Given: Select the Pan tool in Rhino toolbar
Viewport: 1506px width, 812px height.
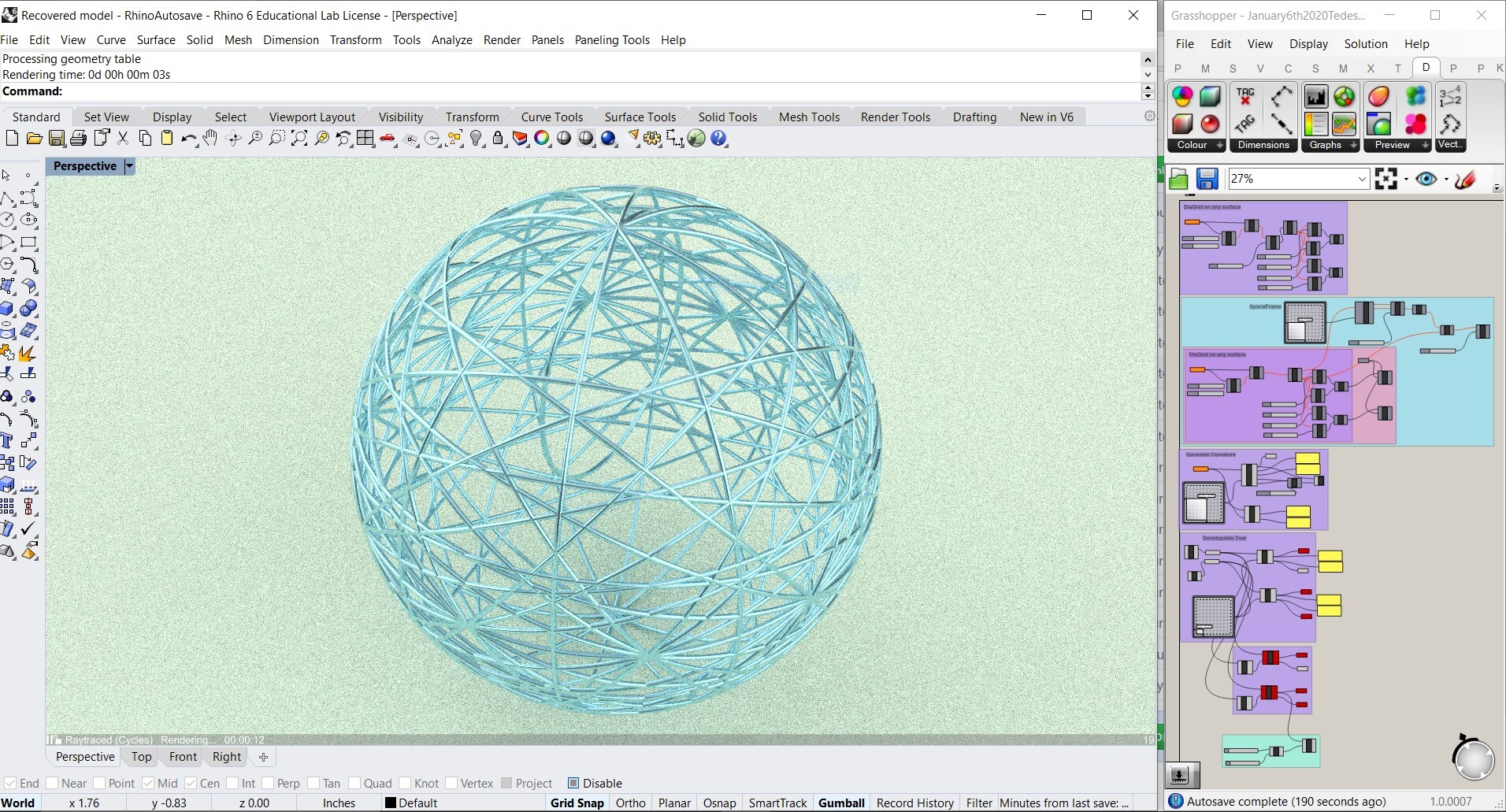Looking at the screenshot, I should pos(210,139).
